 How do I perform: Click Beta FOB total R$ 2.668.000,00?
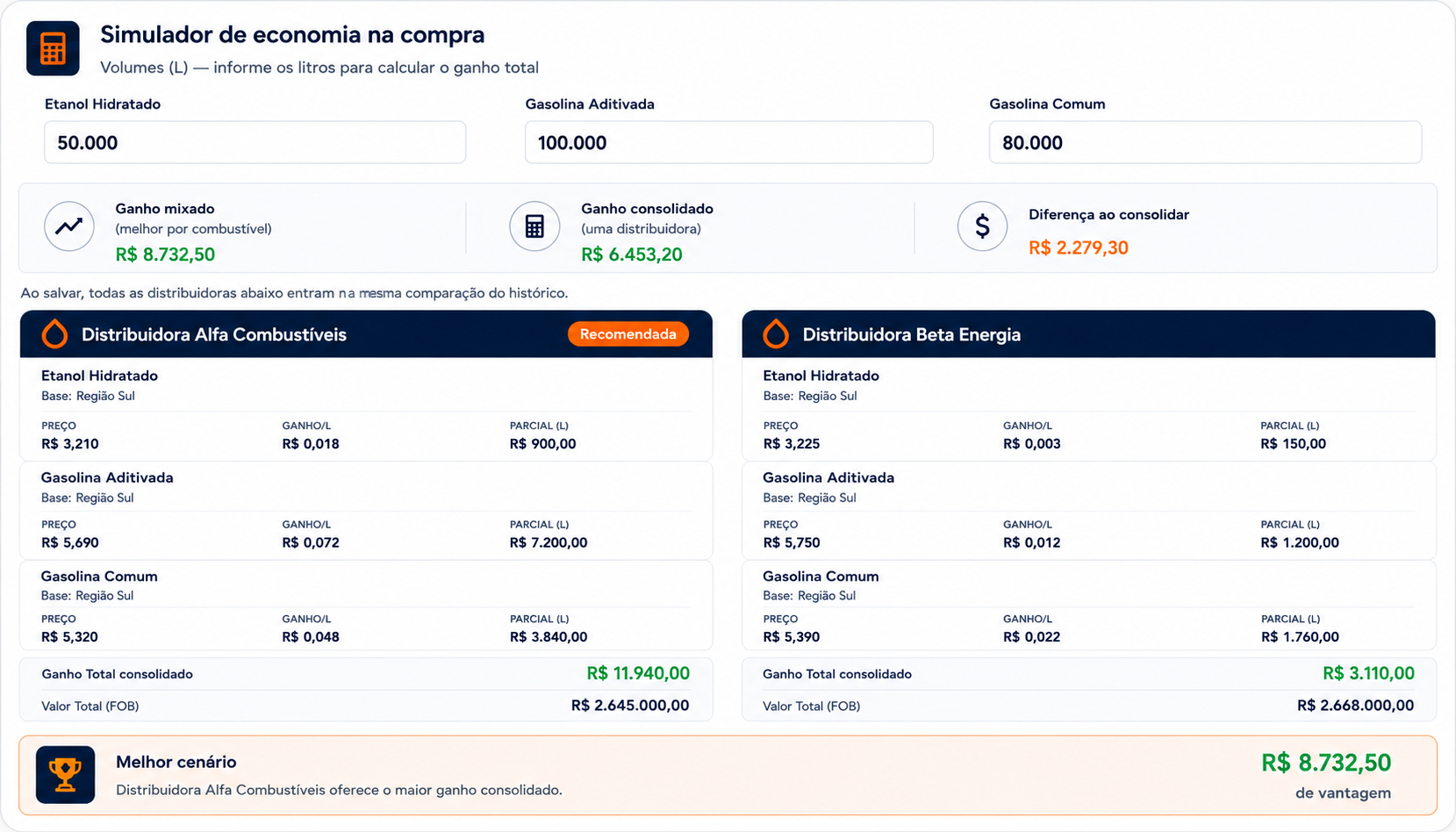(x=1356, y=706)
